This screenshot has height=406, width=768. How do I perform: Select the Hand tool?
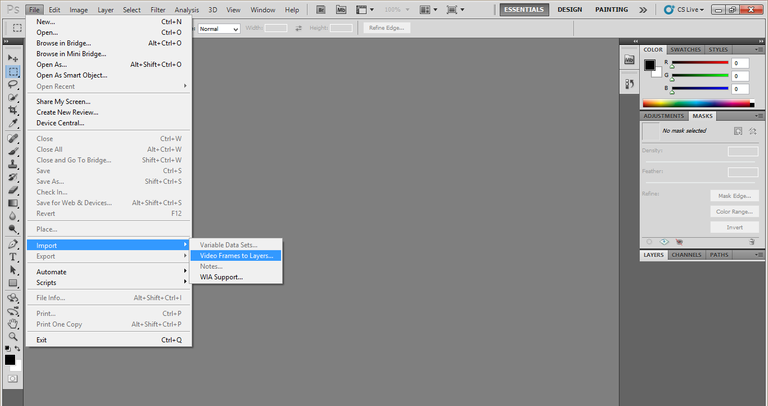click(13, 324)
